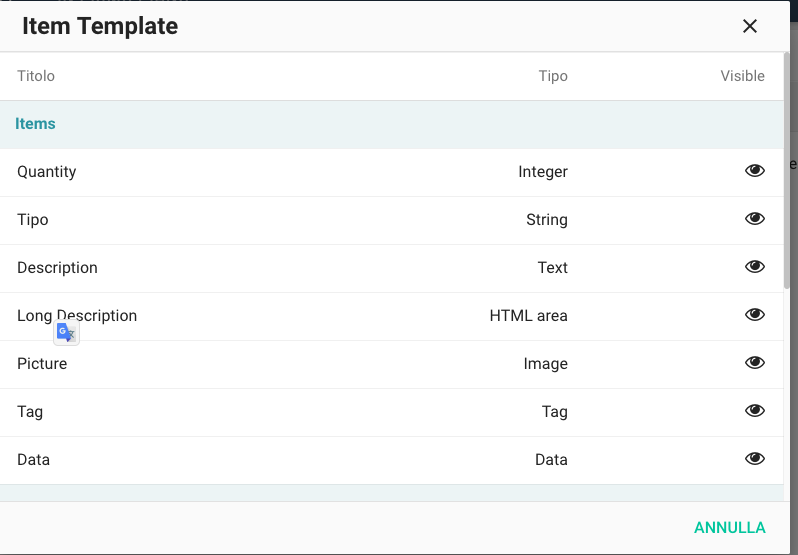Hide the Long Description field

(755, 315)
